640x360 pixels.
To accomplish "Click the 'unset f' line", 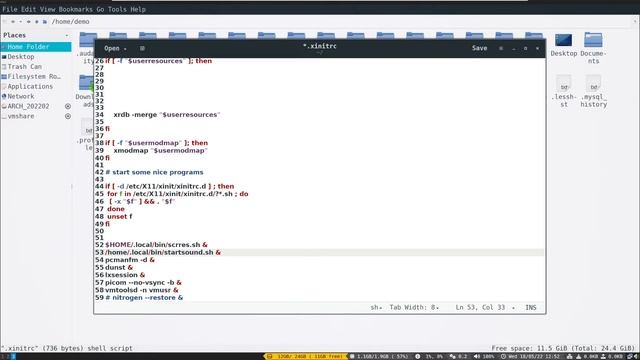I will pos(120,216).
